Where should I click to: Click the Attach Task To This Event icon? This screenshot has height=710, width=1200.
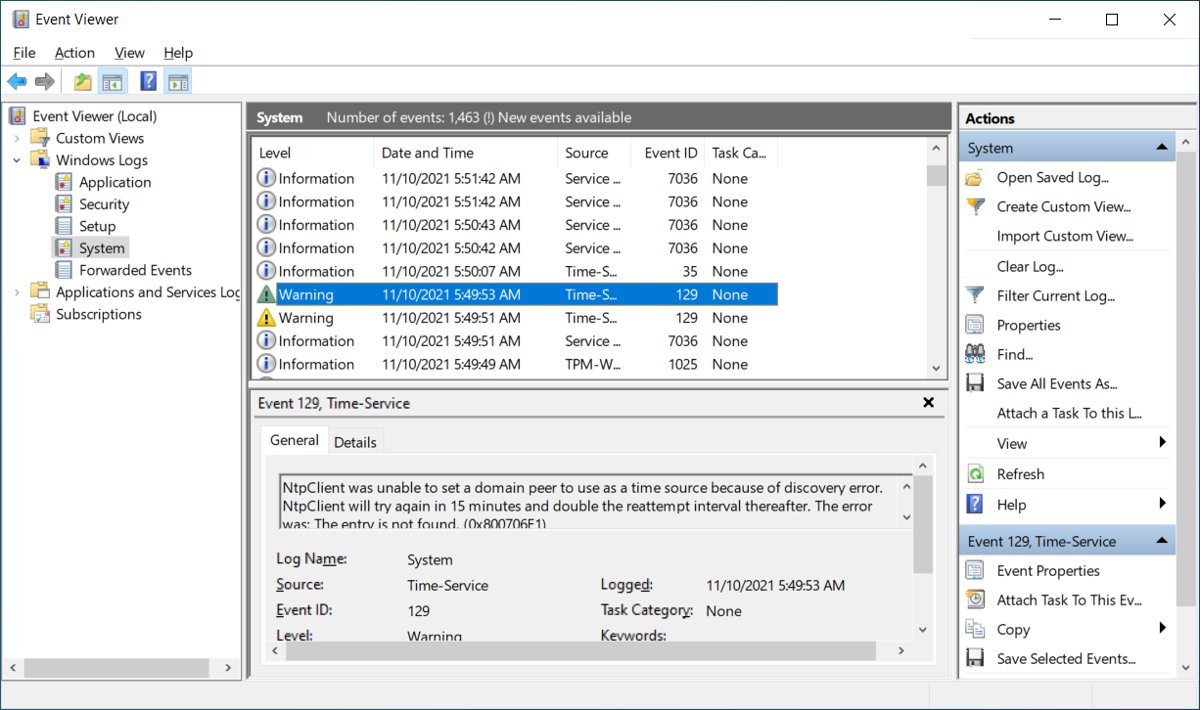click(975, 600)
